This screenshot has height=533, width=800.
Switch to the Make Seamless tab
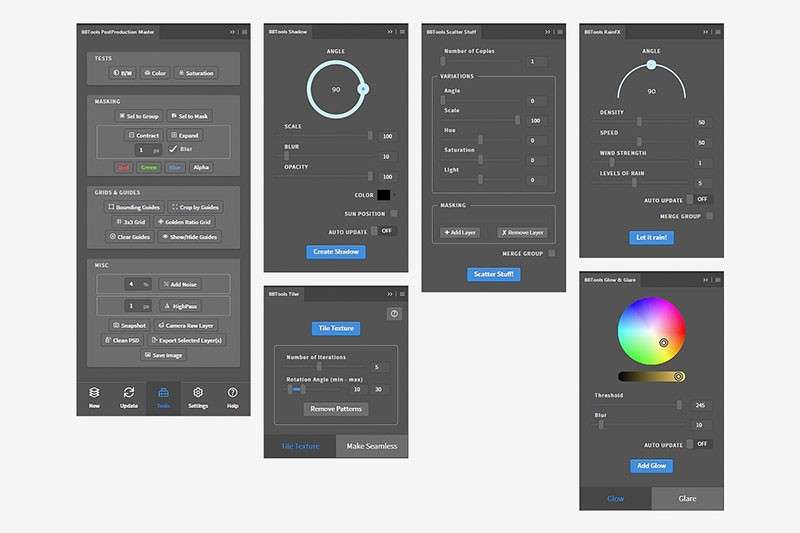372,446
